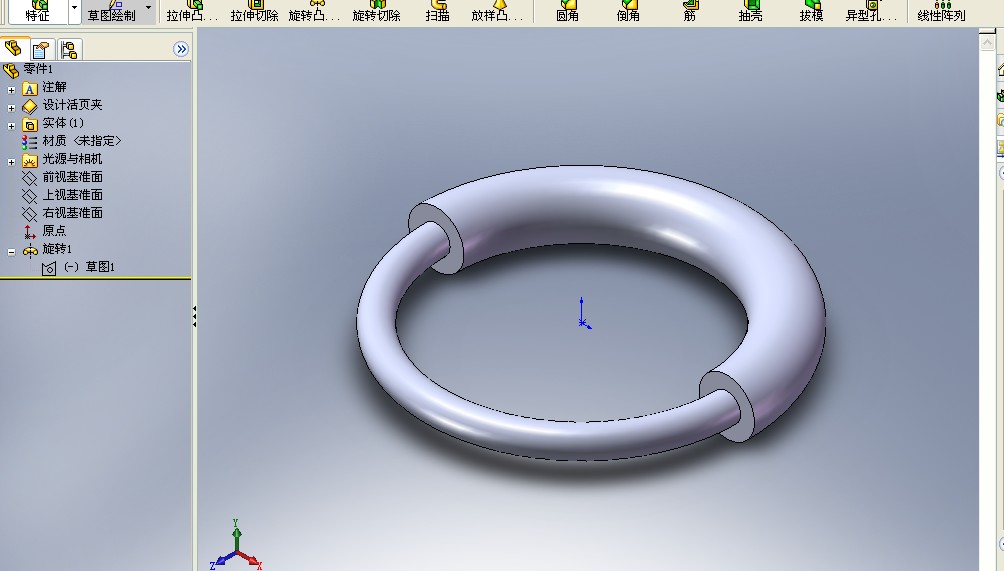Image resolution: width=1004 pixels, height=571 pixels.
Task: Expand the 光源与相机 node
Action: 11,162
